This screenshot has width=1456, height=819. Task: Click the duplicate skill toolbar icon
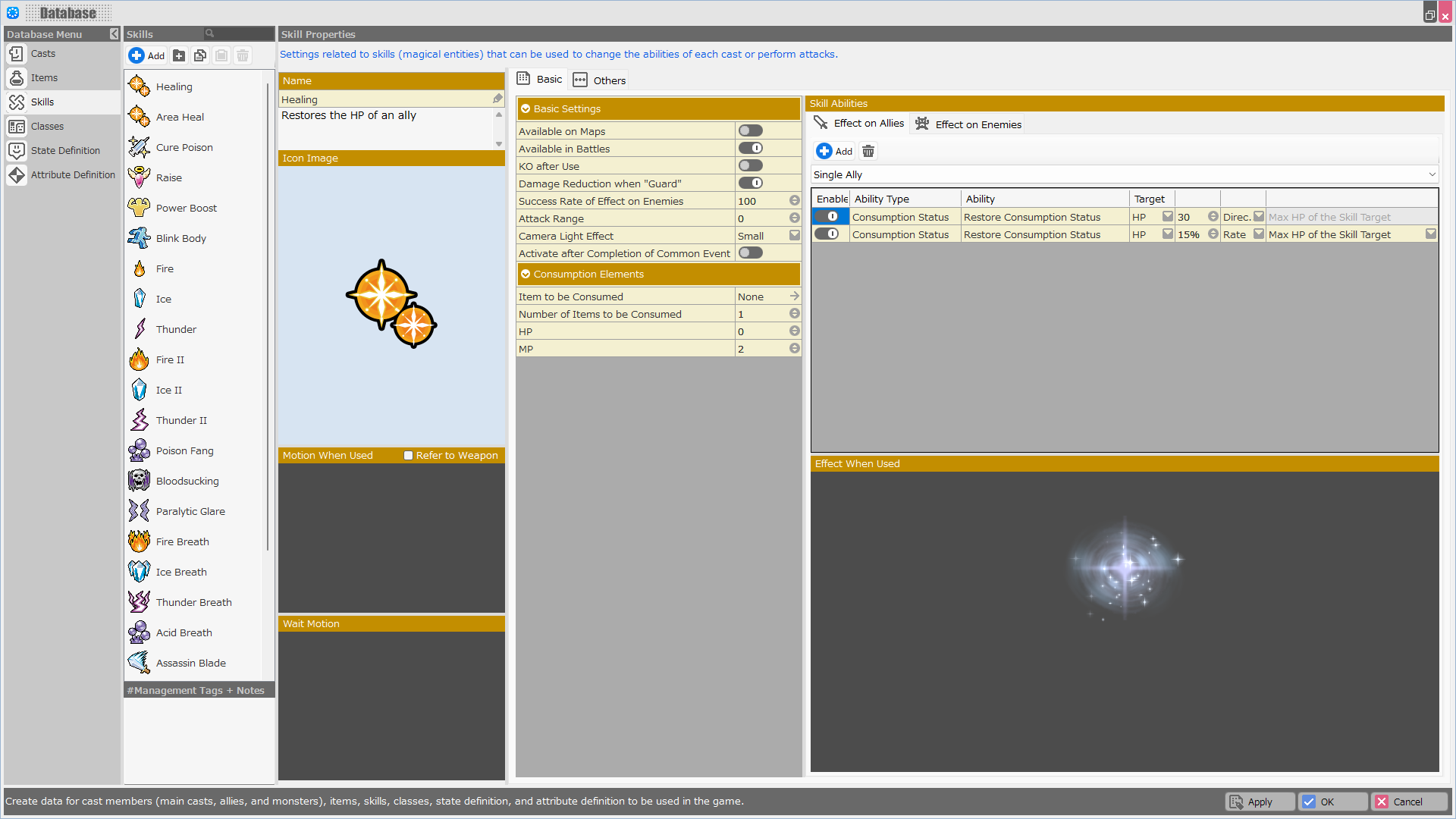(x=200, y=55)
